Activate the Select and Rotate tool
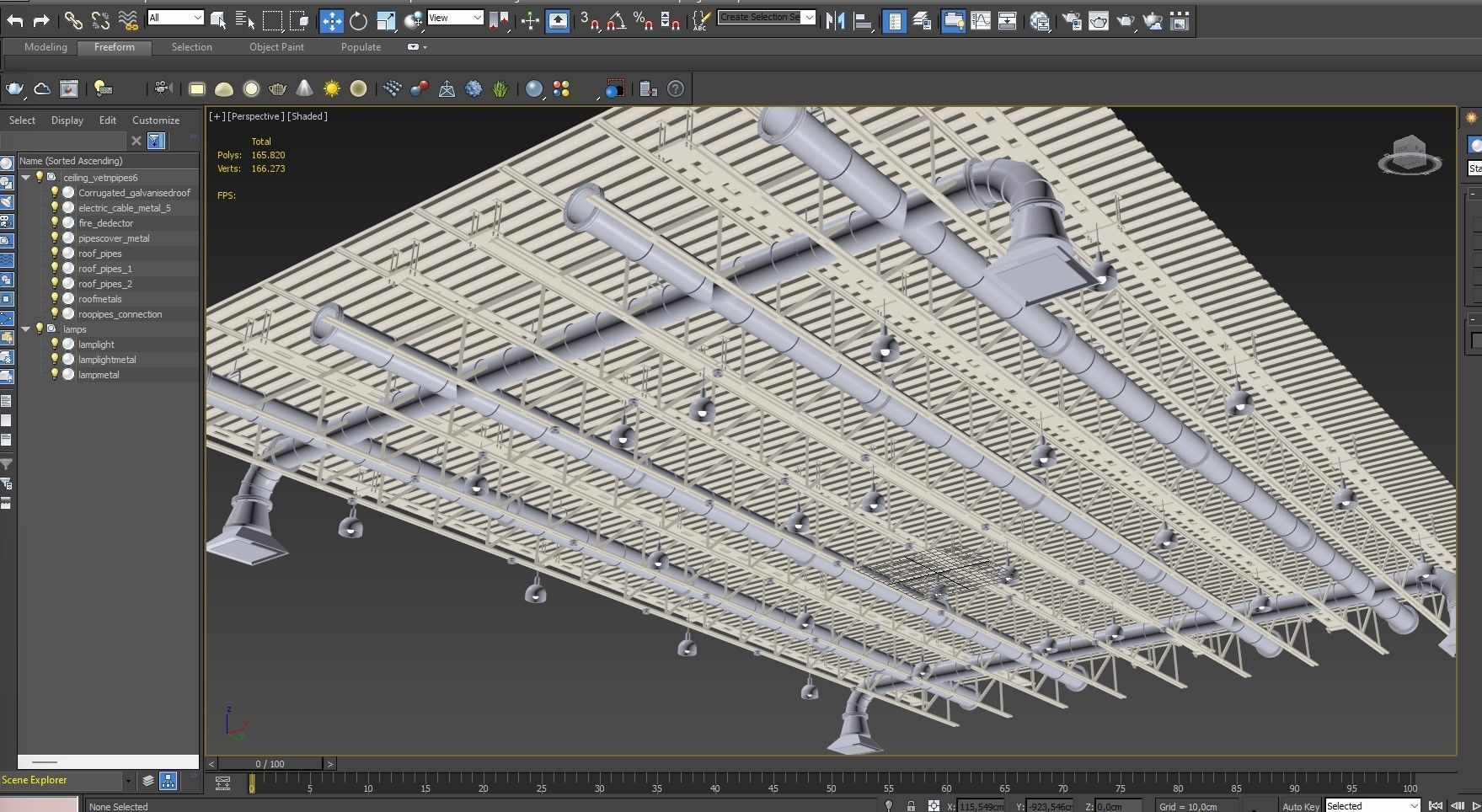This screenshot has width=1482, height=812. pos(358,20)
